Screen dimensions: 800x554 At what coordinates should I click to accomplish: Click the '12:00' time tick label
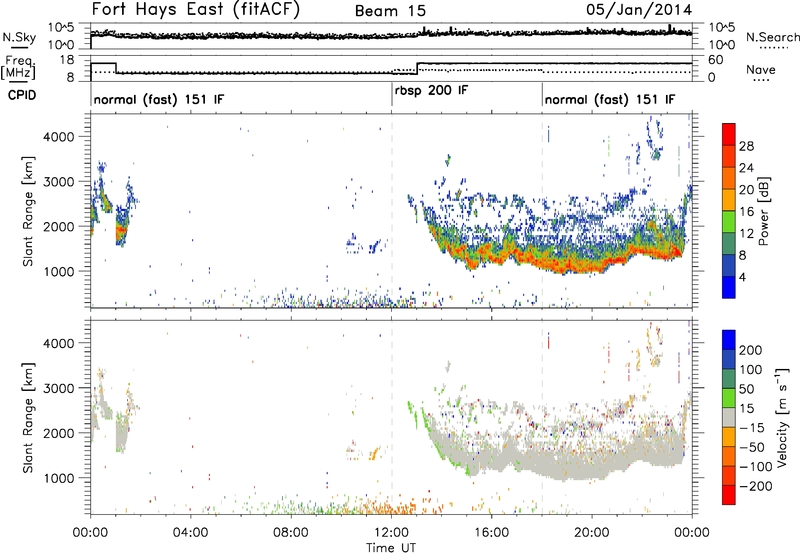click(x=391, y=533)
